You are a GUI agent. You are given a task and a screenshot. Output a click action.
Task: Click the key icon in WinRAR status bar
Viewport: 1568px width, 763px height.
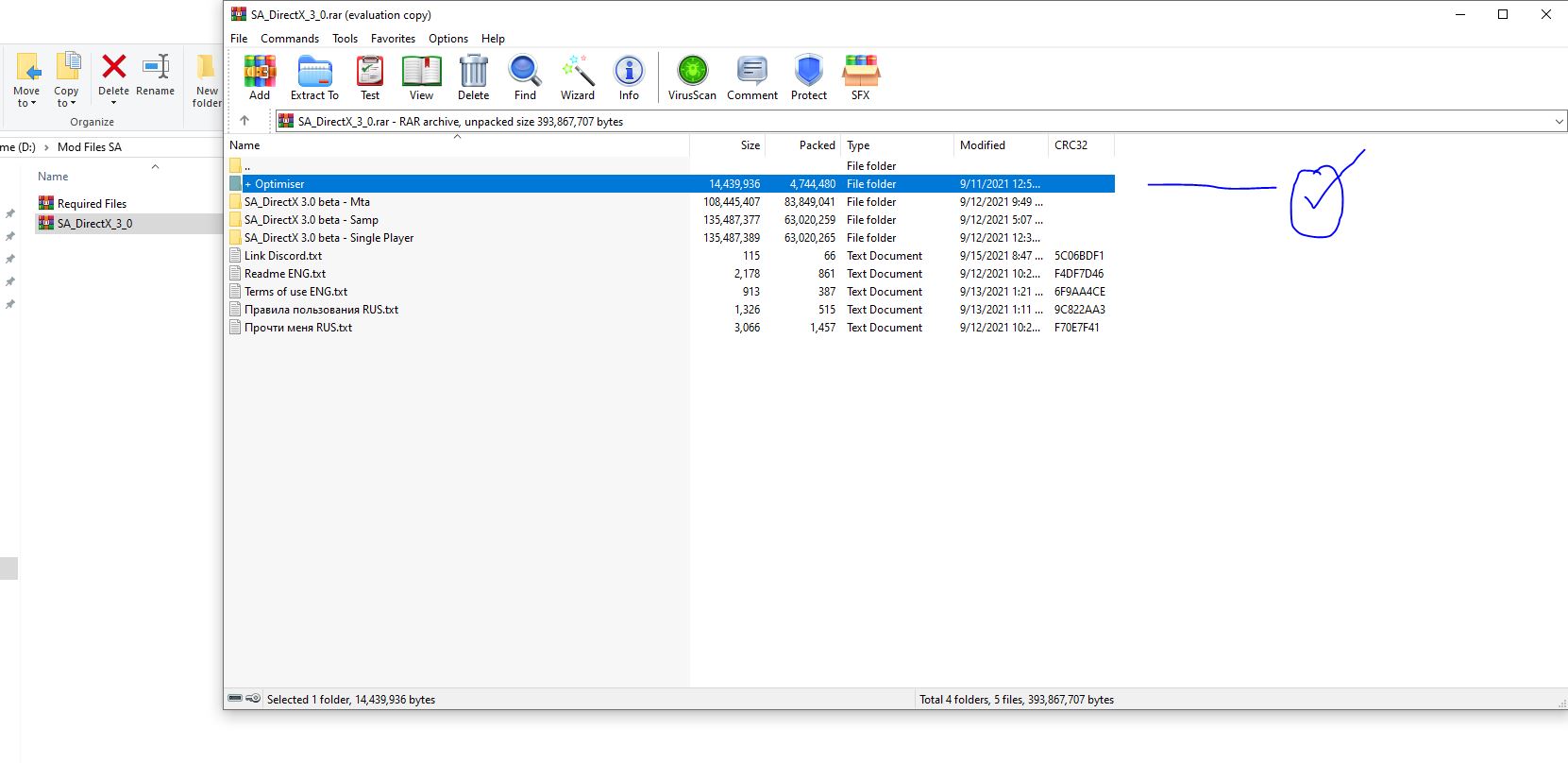[253, 699]
